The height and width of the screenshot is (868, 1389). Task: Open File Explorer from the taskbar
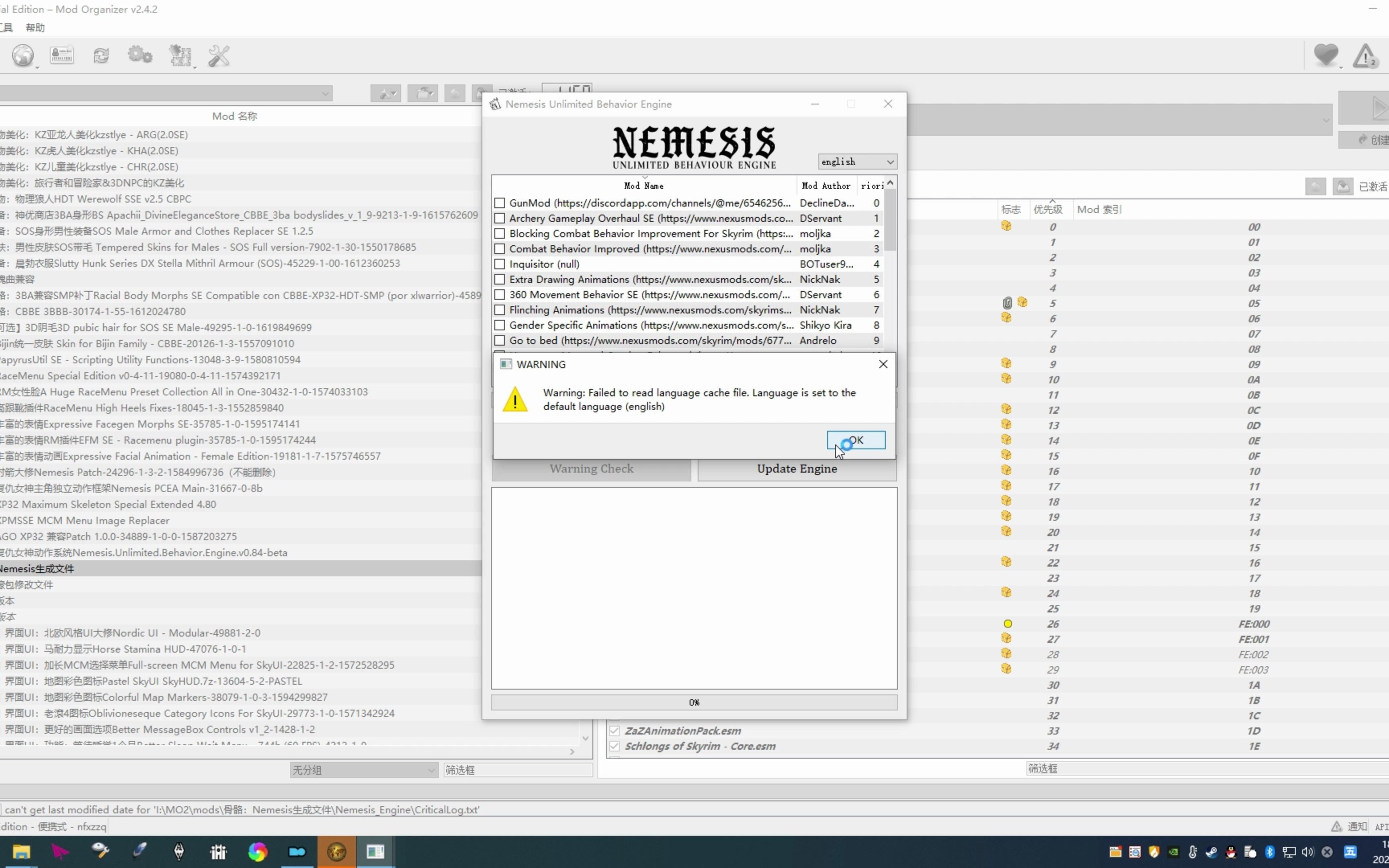21,852
